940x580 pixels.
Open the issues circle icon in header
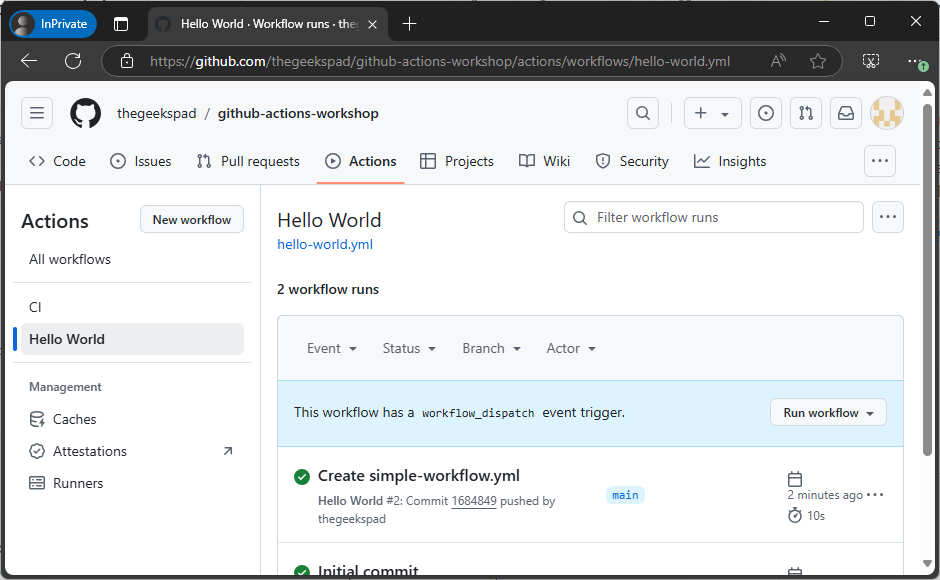click(766, 113)
